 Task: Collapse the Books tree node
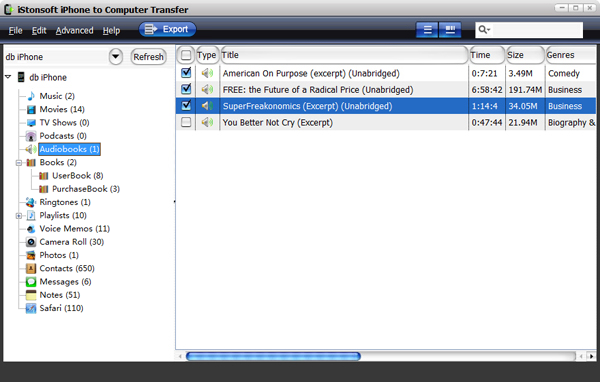pos(18,163)
